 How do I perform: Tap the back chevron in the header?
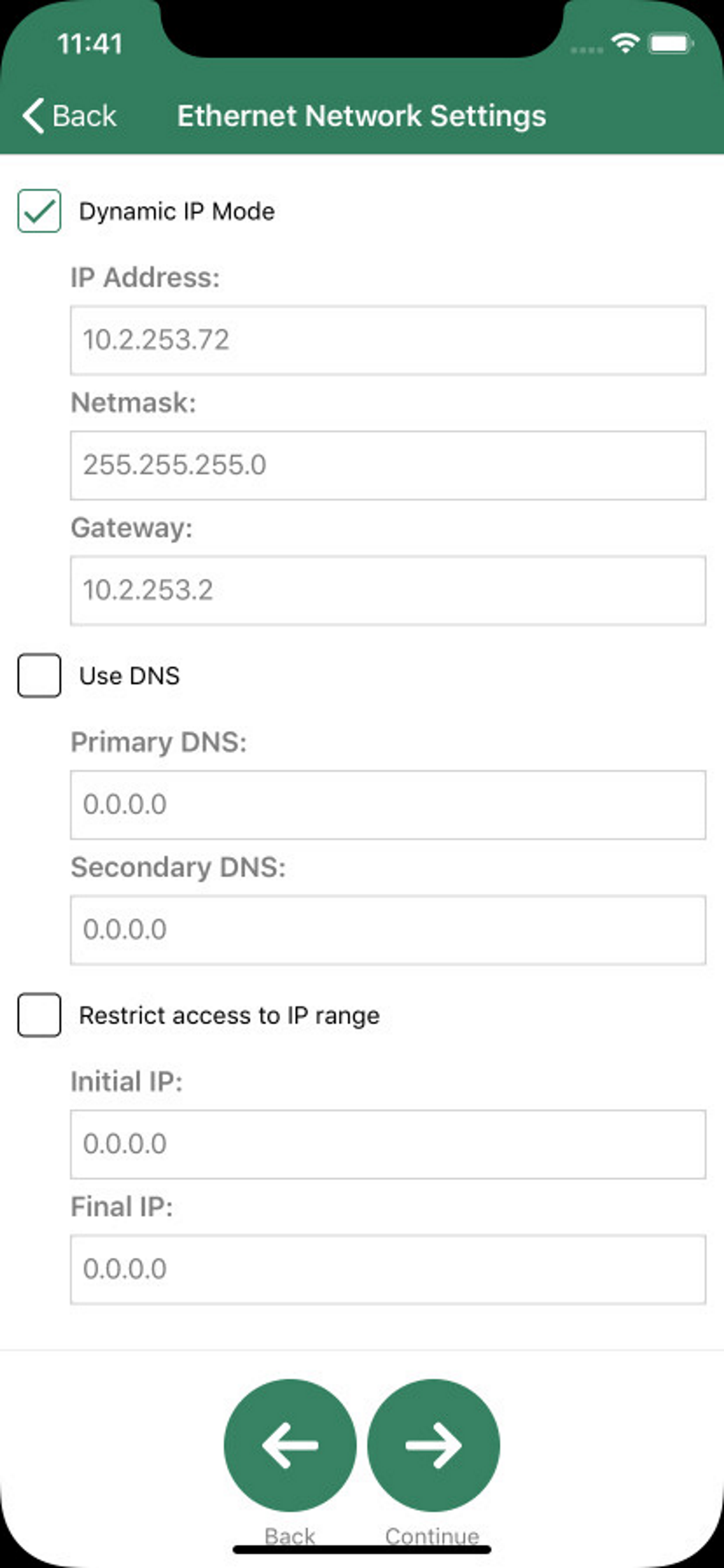pos(34,116)
